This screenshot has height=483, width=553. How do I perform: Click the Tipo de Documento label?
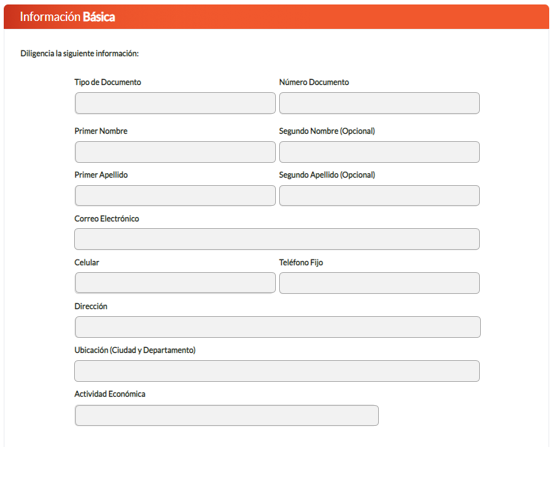[108, 82]
